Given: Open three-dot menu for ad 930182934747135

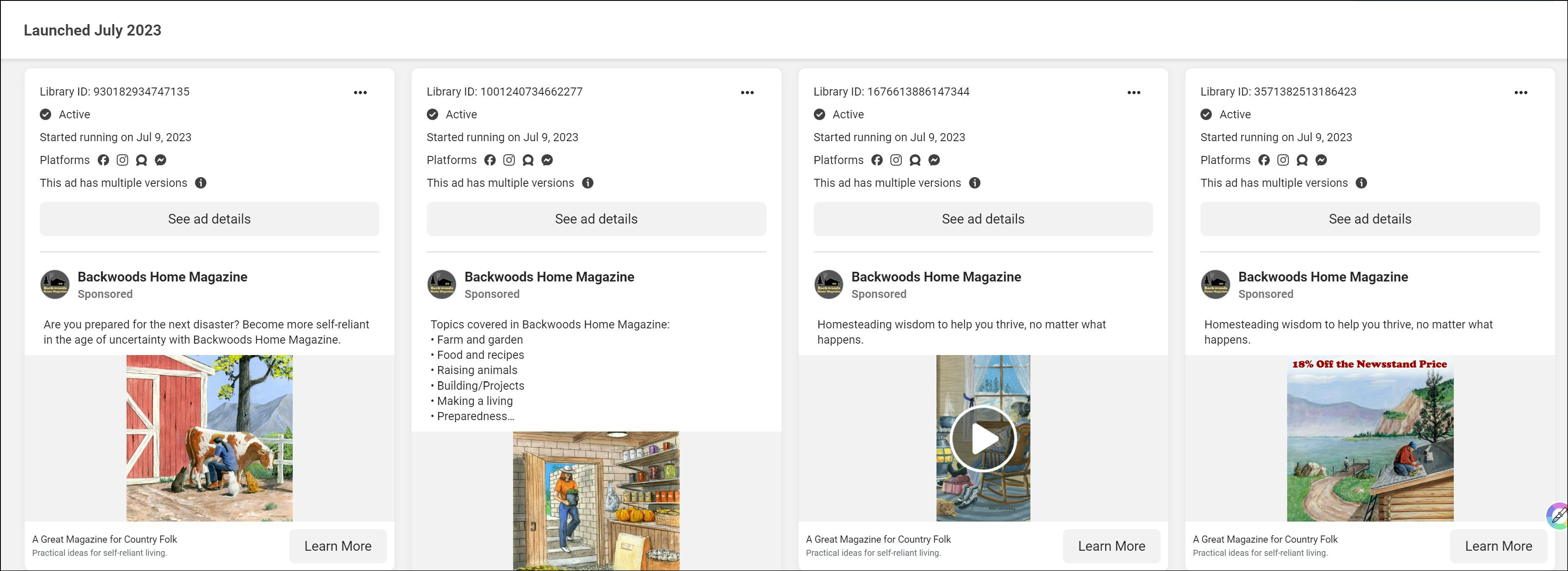Looking at the screenshot, I should click(x=360, y=93).
